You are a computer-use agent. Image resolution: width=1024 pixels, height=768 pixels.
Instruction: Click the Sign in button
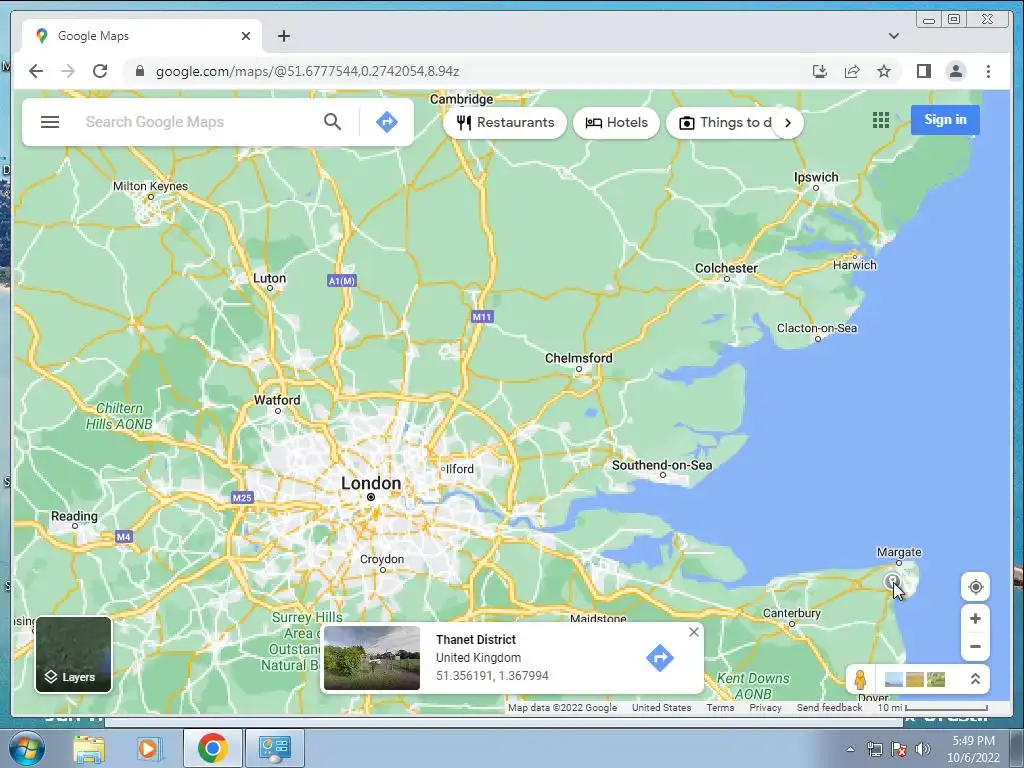point(945,120)
